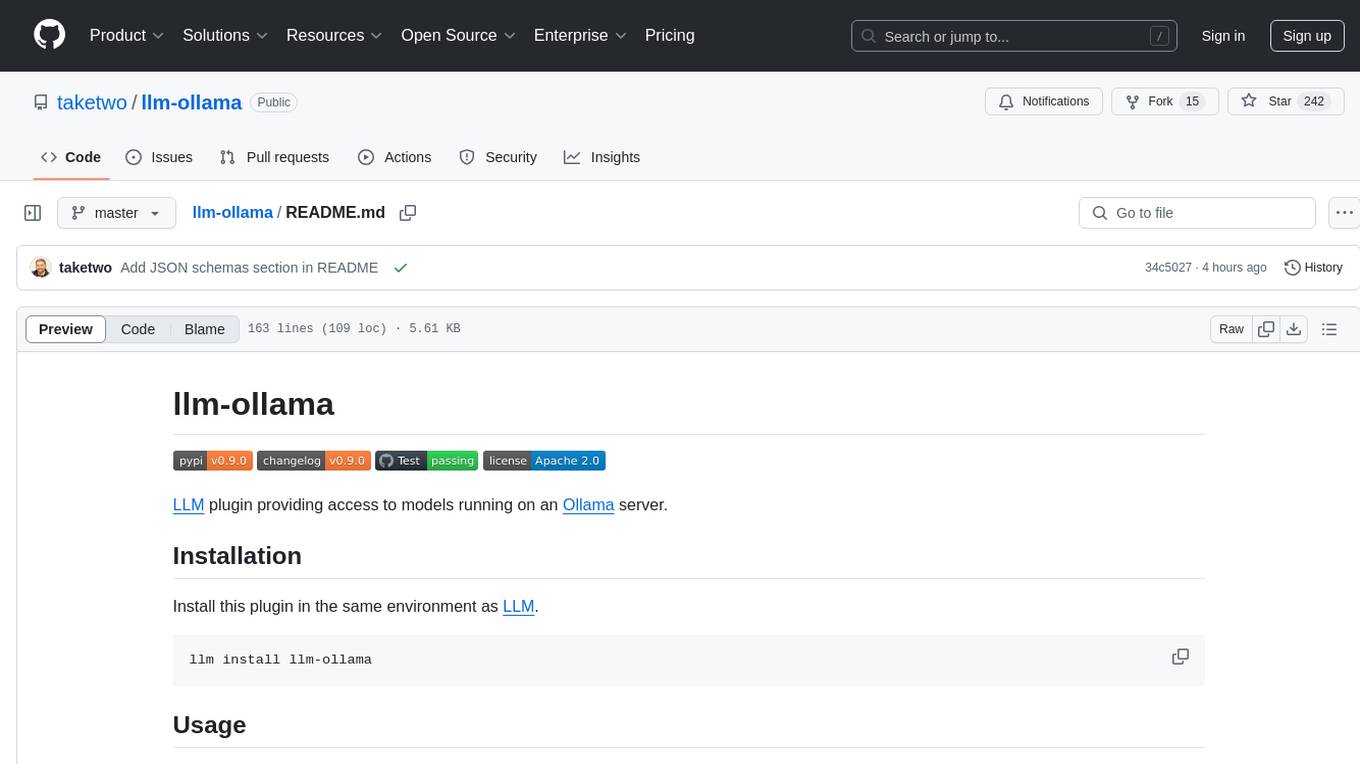Copy raw file contents icon
Screen dimensions: 1360x764
point(1266,329)
